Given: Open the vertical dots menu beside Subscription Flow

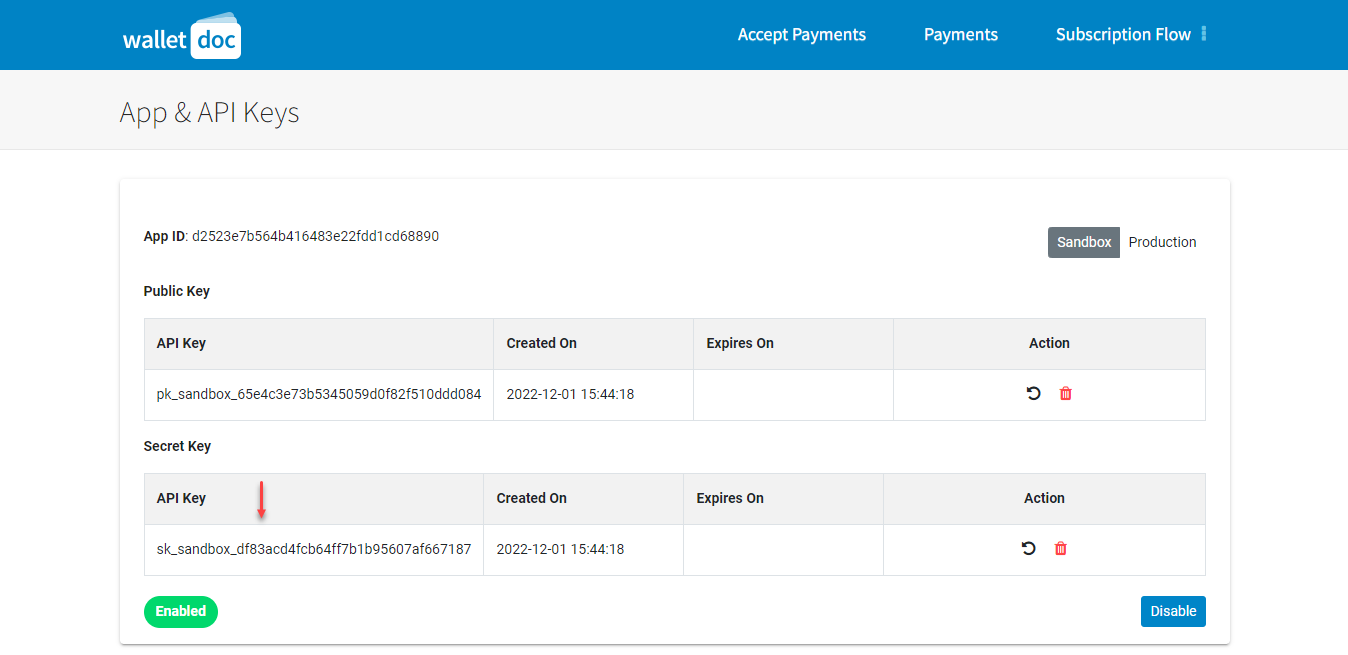Looking at the screenshot, I should (1204, 34).
